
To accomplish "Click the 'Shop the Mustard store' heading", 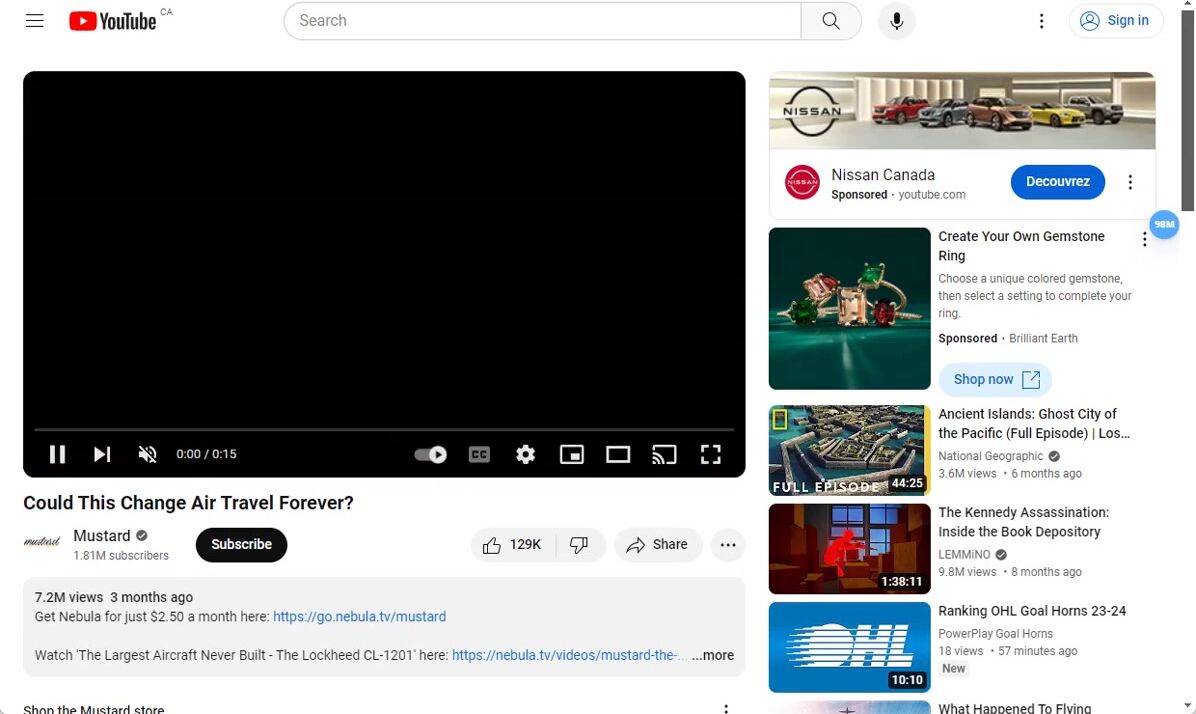I will pos(94,709).
